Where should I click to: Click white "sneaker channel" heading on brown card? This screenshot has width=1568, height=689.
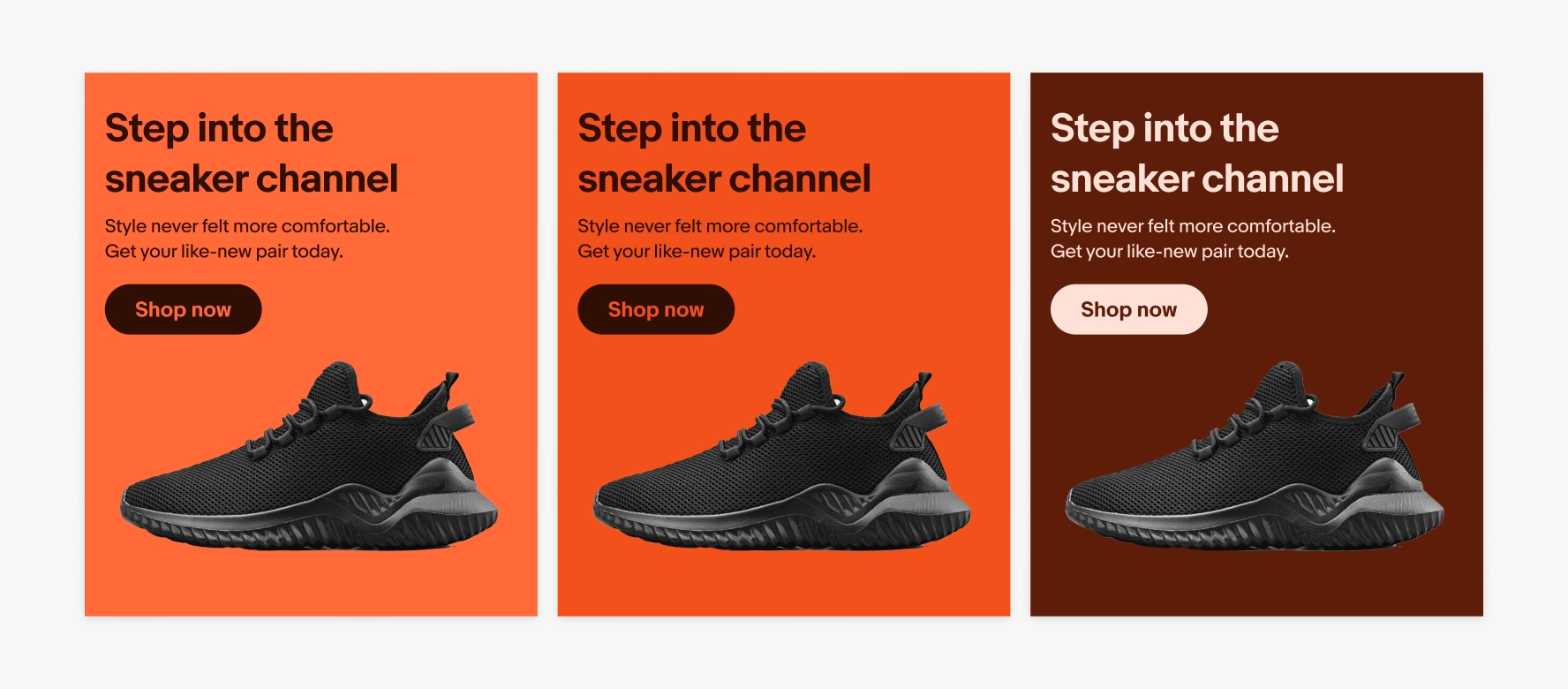point(1196,179)
